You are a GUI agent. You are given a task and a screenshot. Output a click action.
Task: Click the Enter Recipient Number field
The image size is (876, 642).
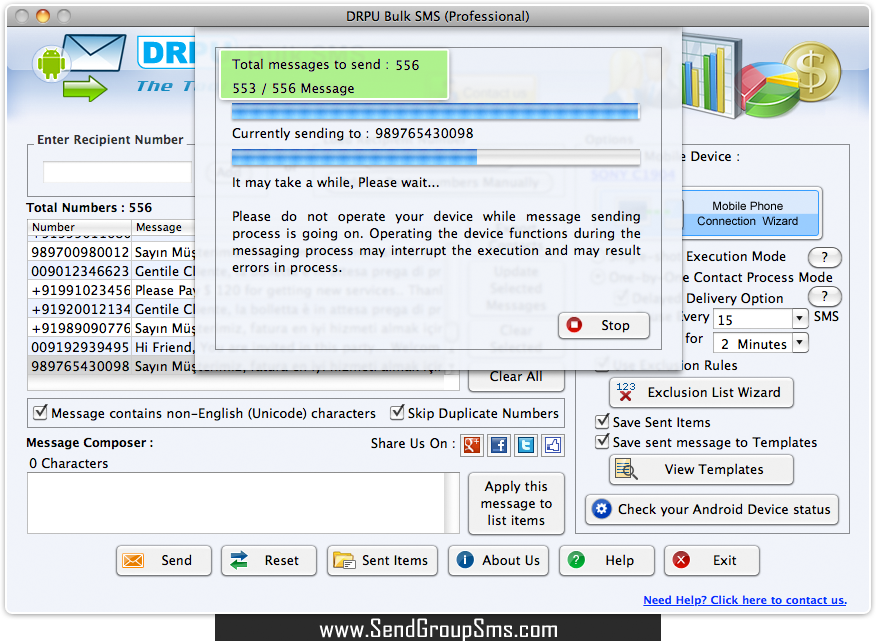pyautogui.click(x=117, y=172)
